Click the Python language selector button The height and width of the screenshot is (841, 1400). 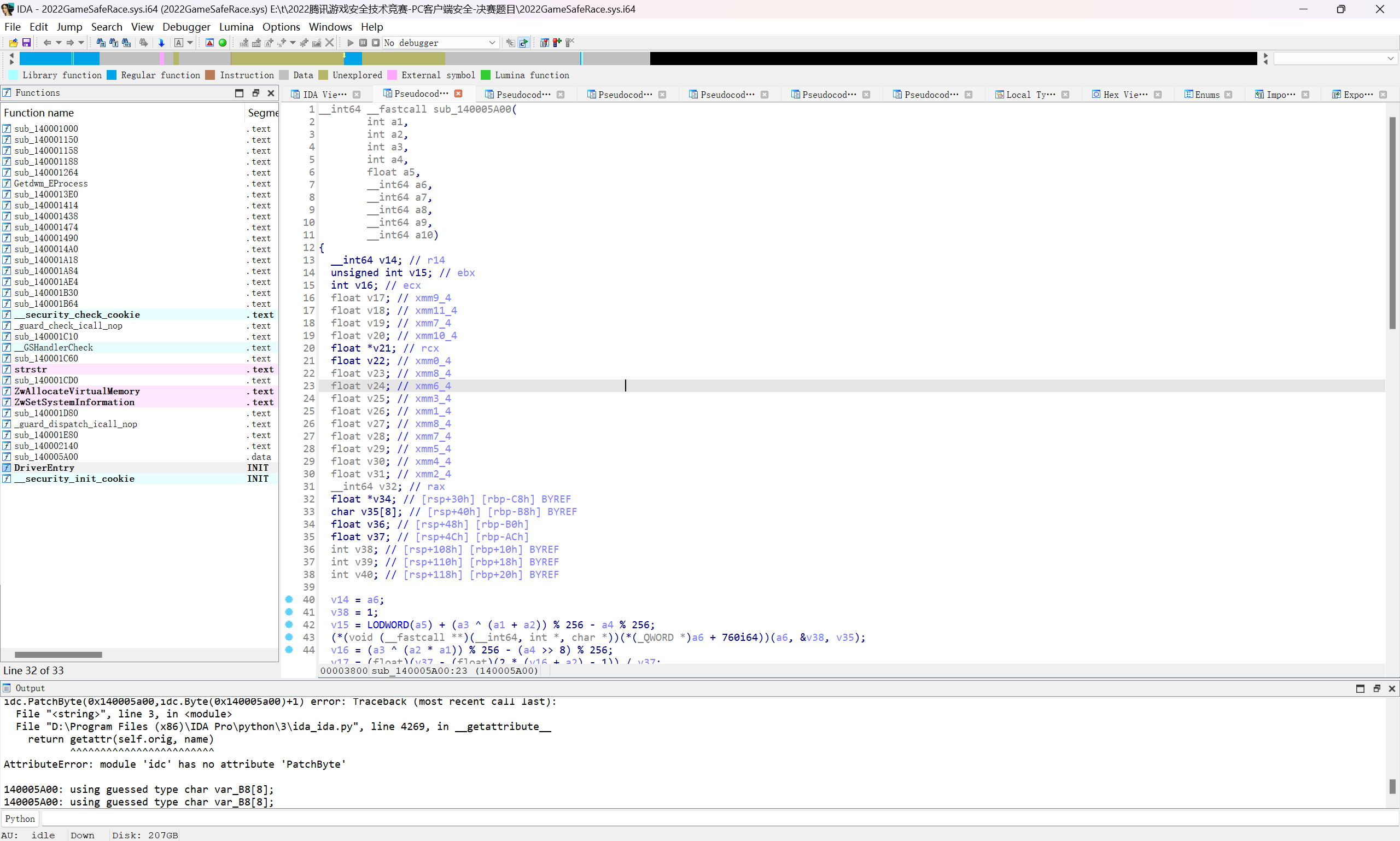[20, 819]
